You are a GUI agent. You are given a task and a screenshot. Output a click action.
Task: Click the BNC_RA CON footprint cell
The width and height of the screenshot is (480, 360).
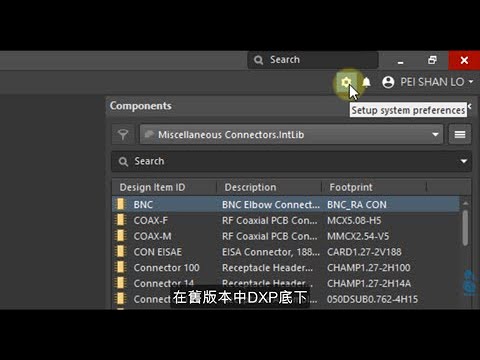(357, 205)
